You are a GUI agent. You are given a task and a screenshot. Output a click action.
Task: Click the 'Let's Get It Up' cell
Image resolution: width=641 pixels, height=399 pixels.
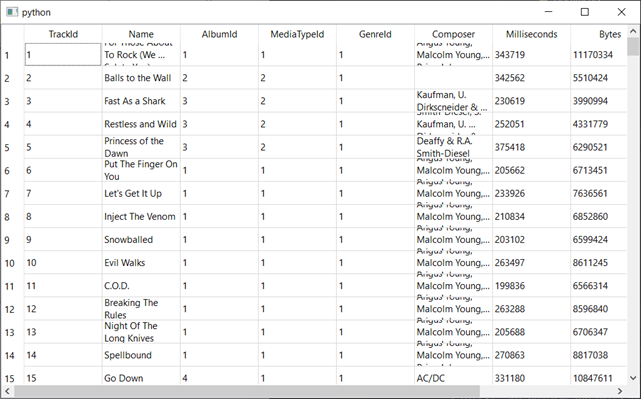click(x=141, y=193)
